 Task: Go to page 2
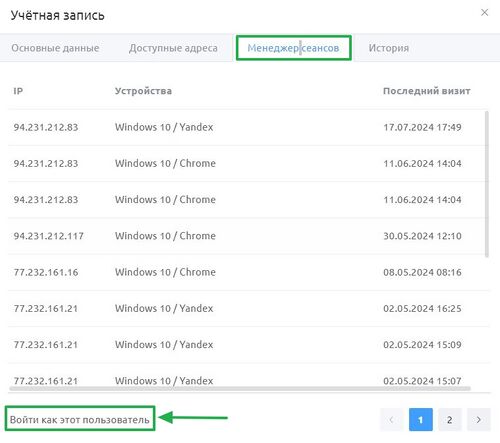click(x=450, y=419)
